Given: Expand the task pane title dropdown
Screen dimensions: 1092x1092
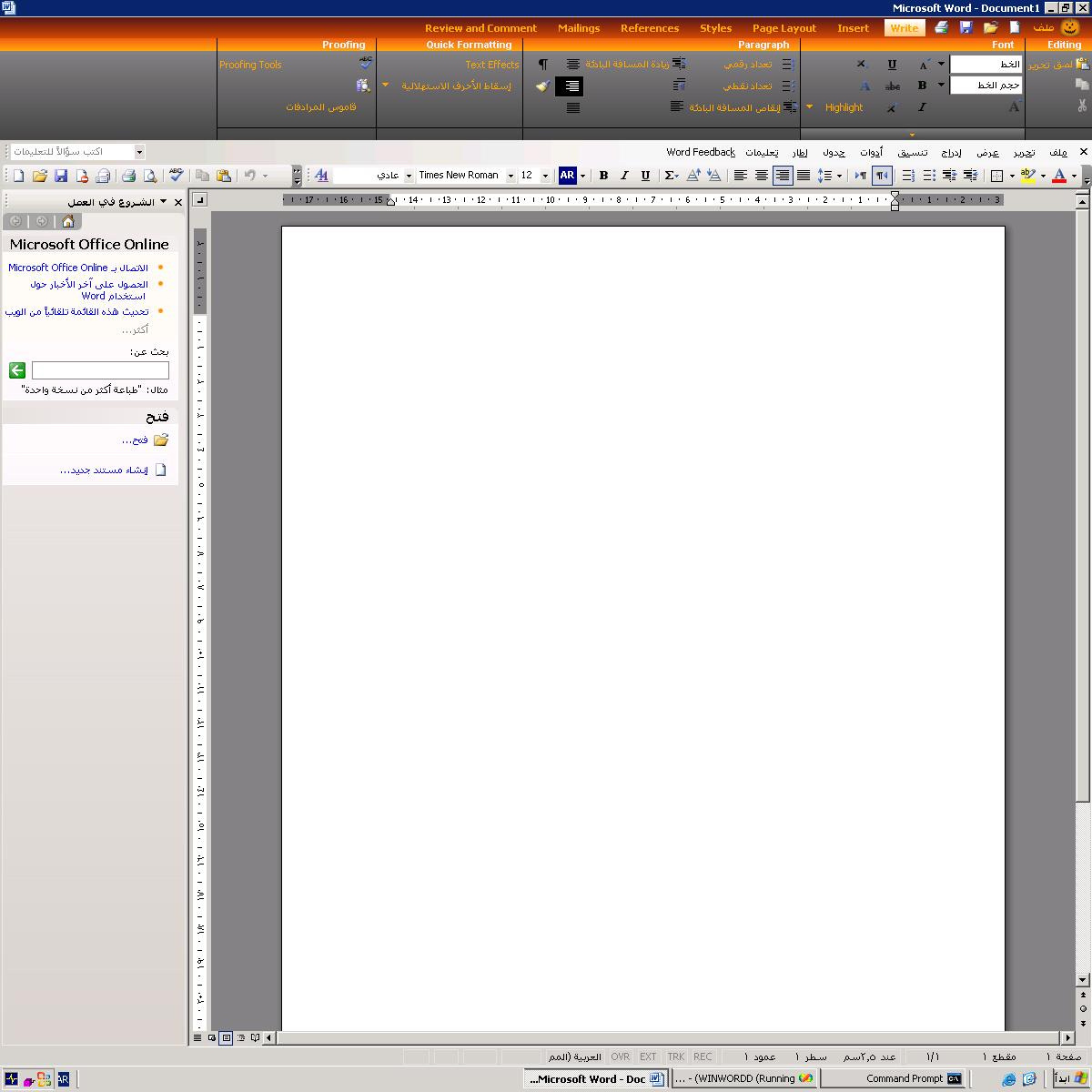Looking at the screenshot, I should click(163, 202).
